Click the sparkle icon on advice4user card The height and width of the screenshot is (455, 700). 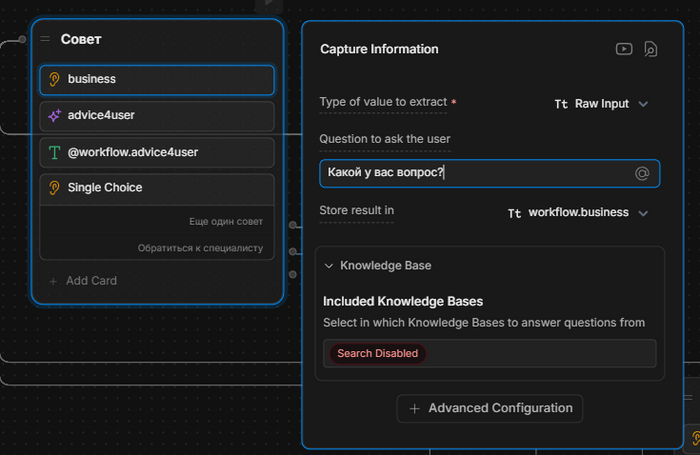tap(55, 116)
